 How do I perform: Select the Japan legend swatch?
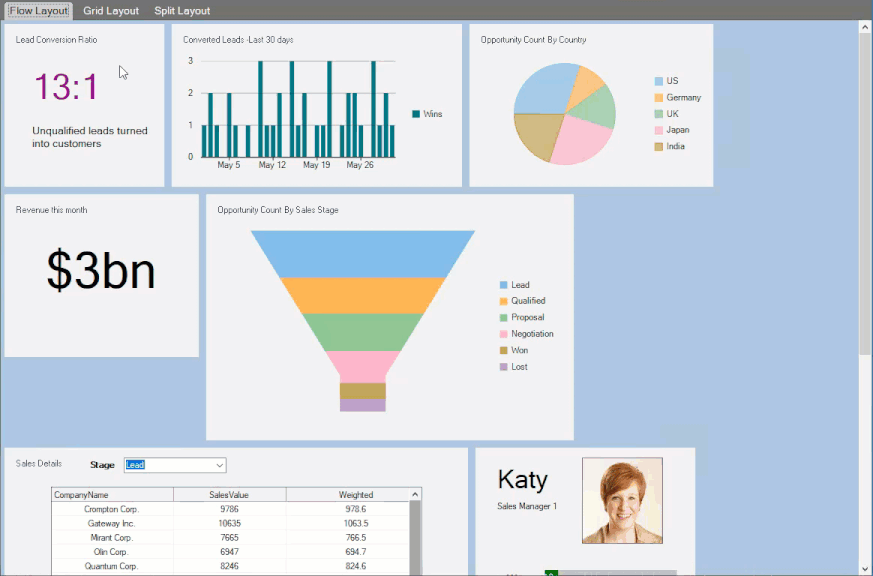tap(659, 130)
